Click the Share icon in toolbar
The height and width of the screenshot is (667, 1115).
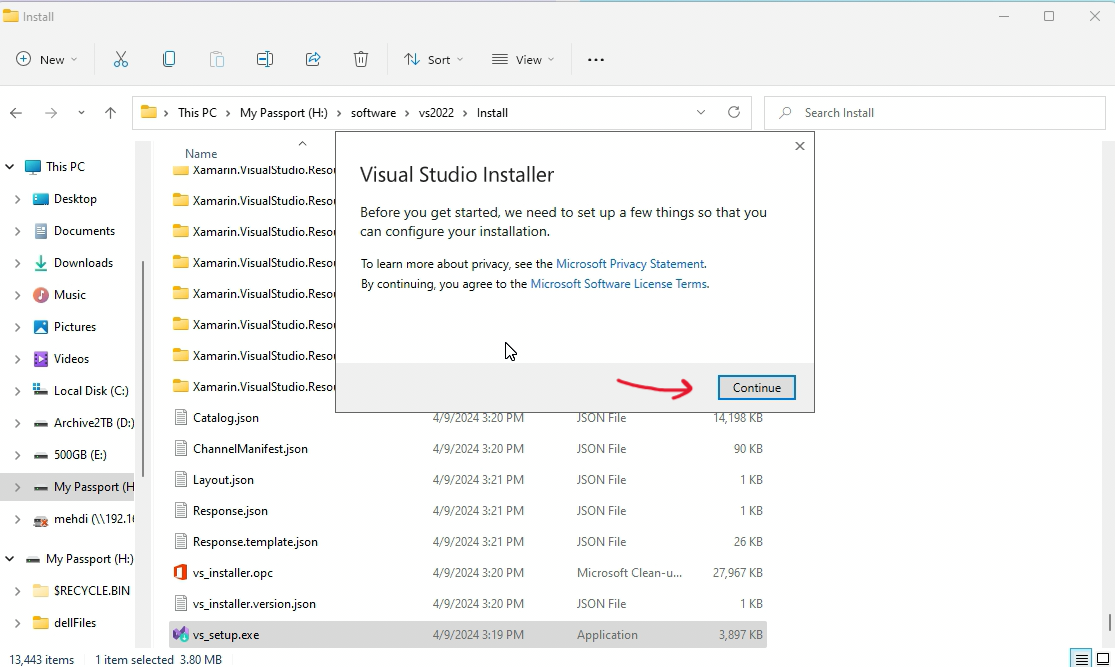[313, 60]
